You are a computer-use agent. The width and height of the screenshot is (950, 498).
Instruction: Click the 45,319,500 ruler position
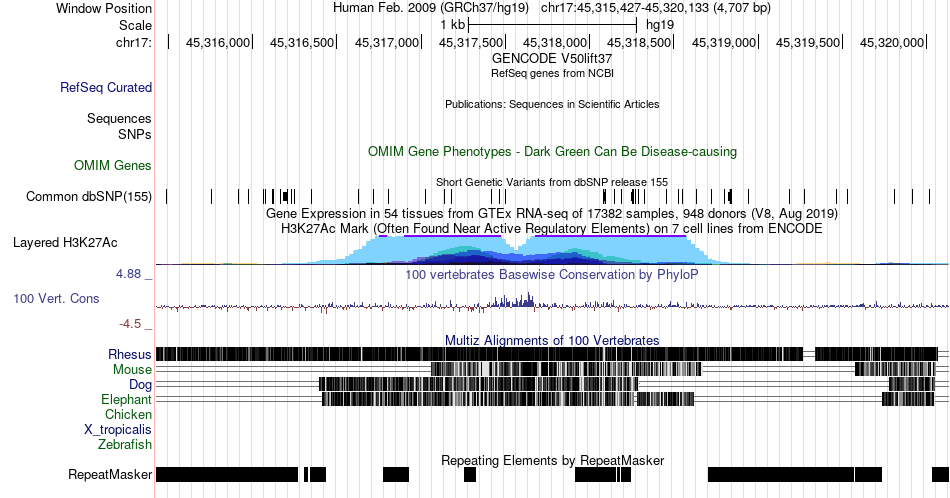pyautogui.click(x=808, y=42)
